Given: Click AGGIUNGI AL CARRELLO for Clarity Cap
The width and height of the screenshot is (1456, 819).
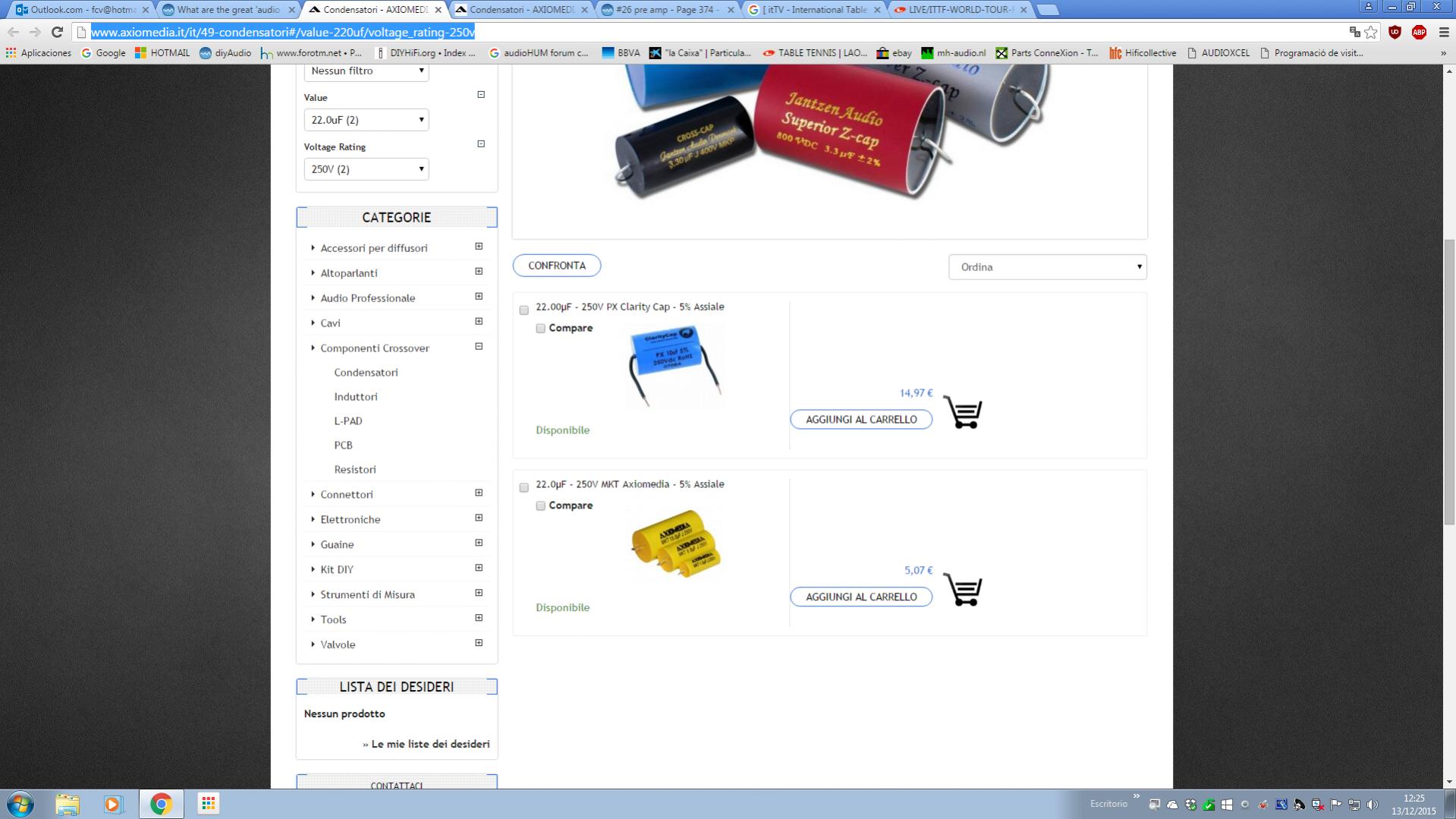Looking at the screenshot, I should point(861,420).
